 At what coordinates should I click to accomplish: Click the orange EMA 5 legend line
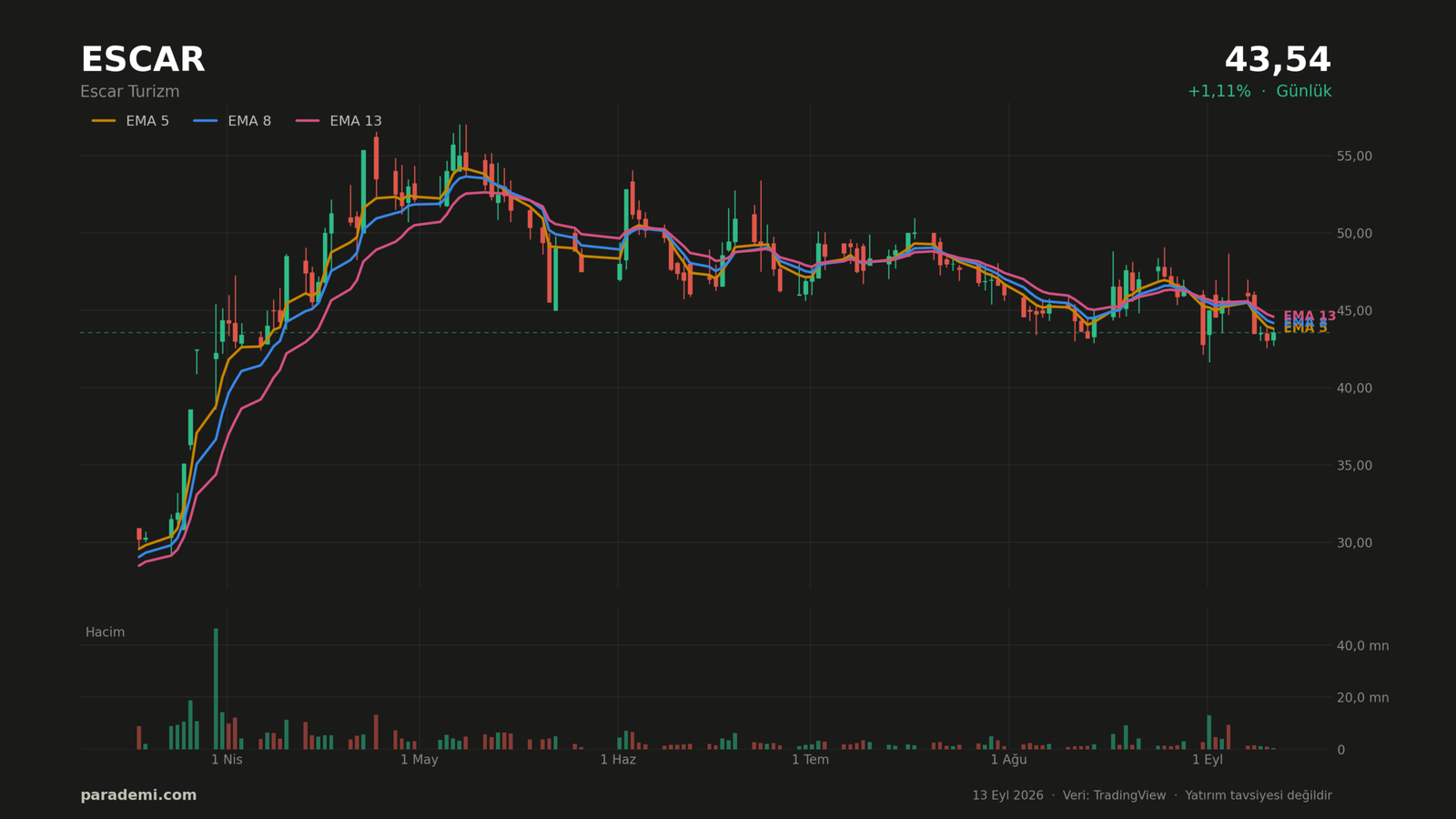pyautogui.click(x=104, y=121)
